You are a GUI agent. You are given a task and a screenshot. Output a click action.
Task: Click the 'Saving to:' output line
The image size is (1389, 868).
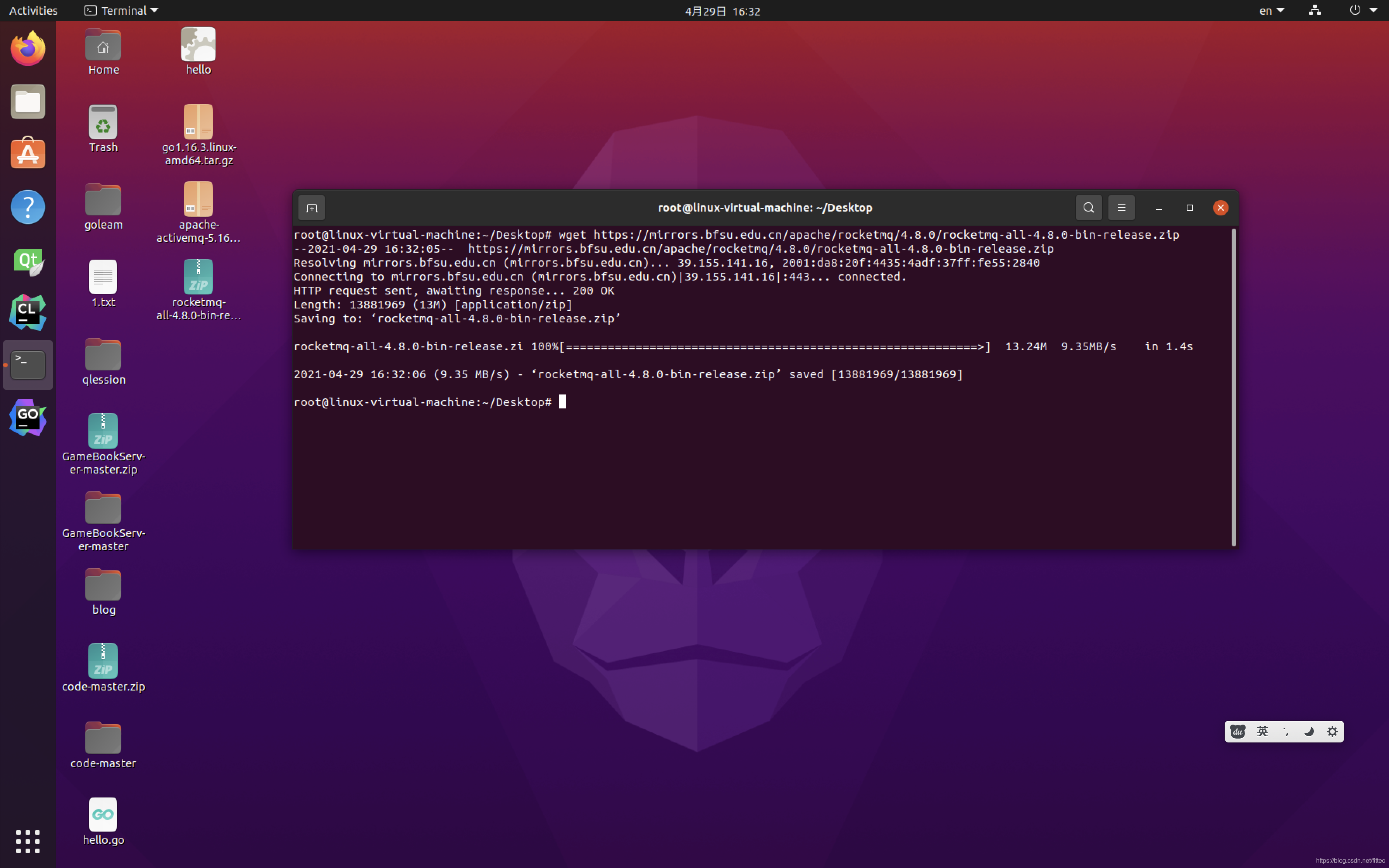pyautogui.click(x=457, y=319)
